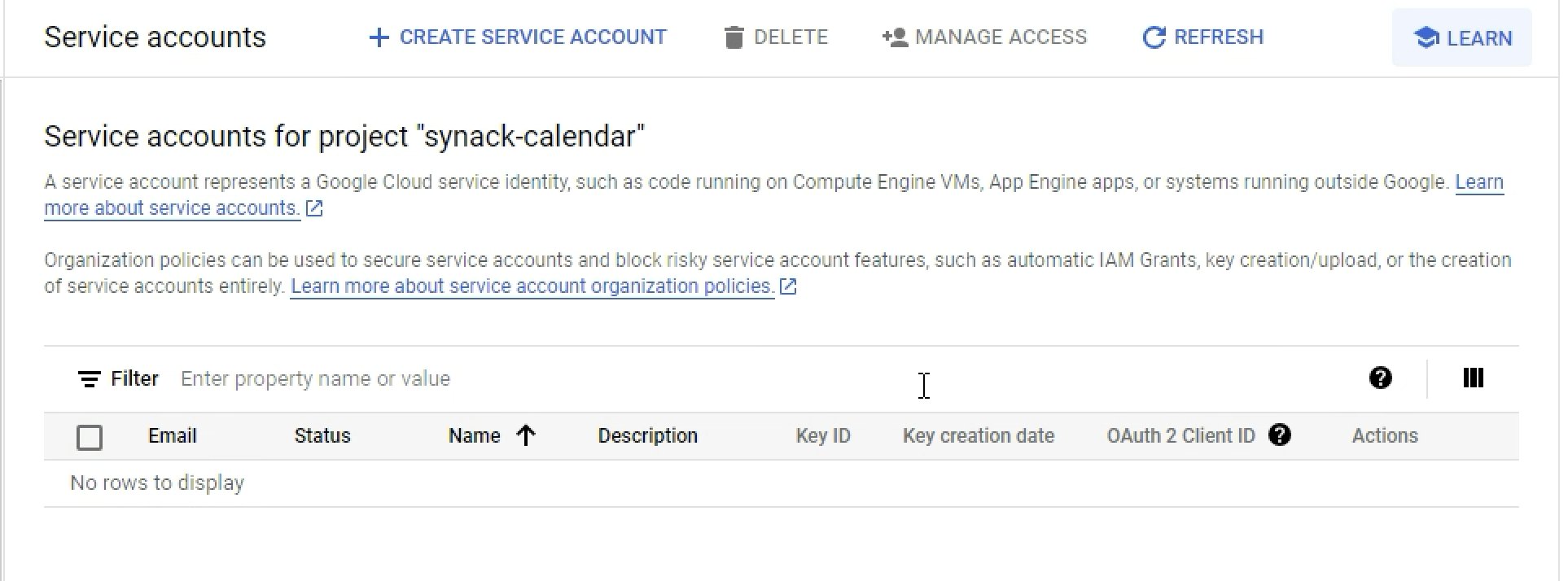
Task: Click the Manage Access person icon
Action: tap(895, 37)
